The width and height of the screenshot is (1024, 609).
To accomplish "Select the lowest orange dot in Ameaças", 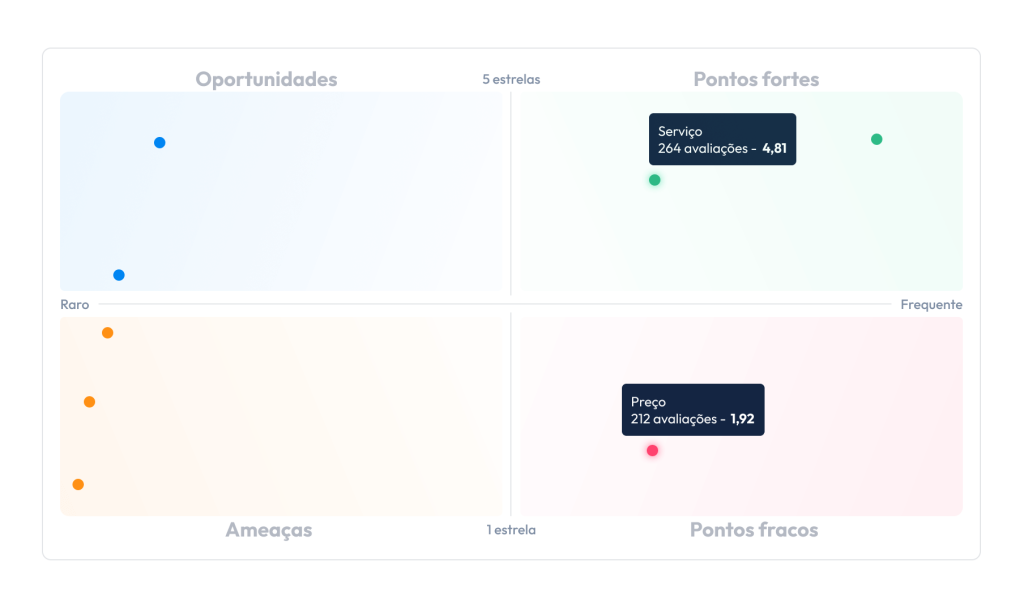I will pyautogui.click(x=78, y=484).
